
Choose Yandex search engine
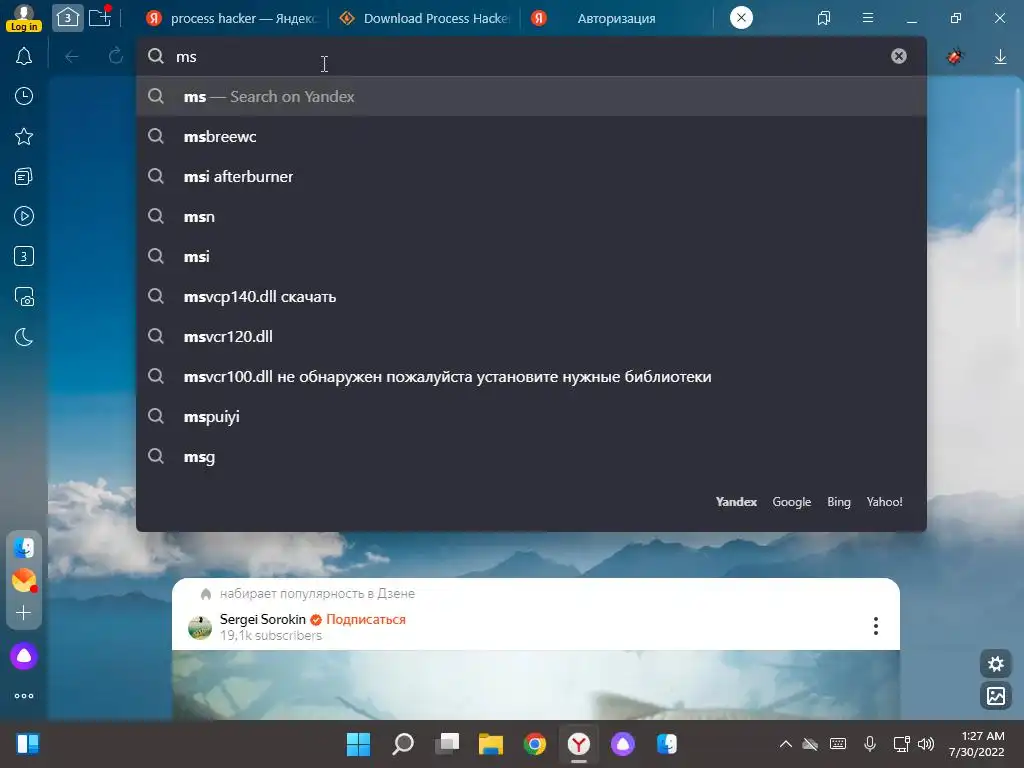pyautogui.click(x=736, y=502)
